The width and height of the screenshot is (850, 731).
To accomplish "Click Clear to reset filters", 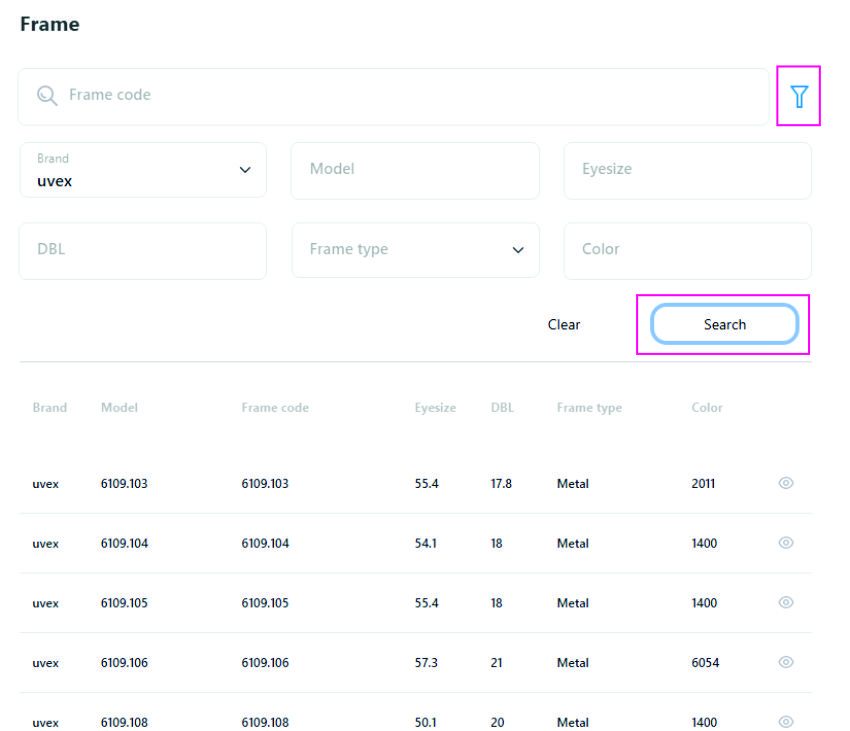I will pyautogui.click(x=564, y=325).
